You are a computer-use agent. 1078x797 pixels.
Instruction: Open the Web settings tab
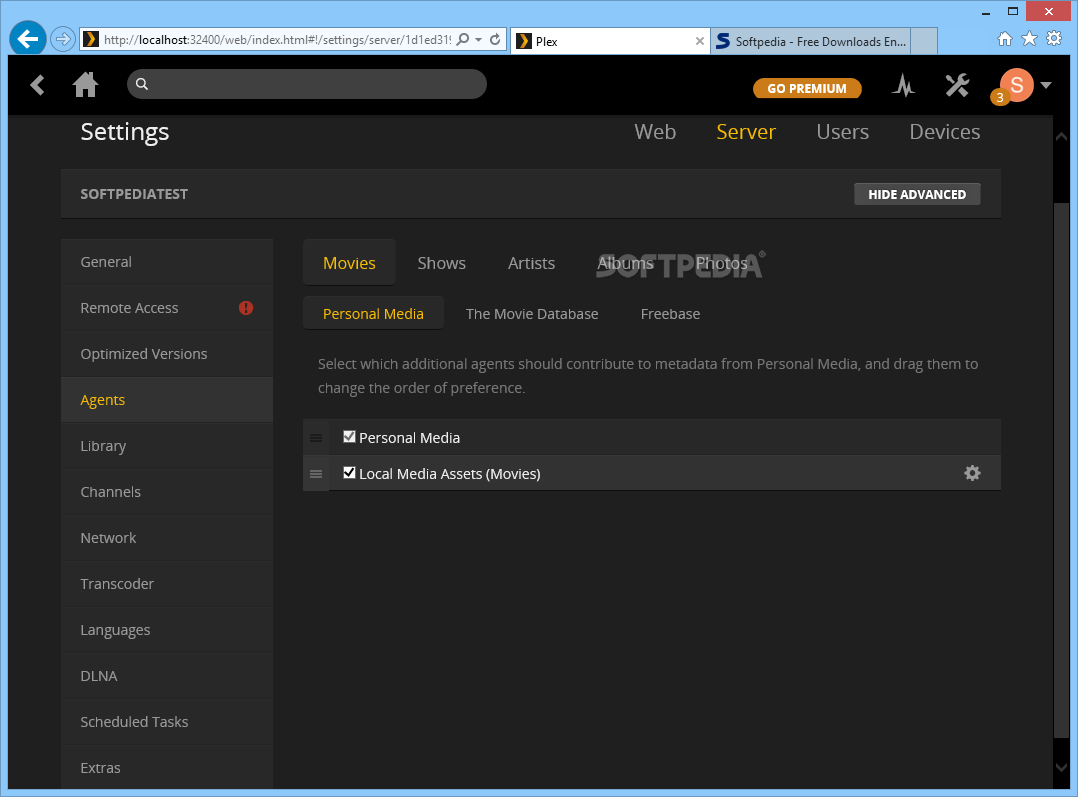pos(654,132)
